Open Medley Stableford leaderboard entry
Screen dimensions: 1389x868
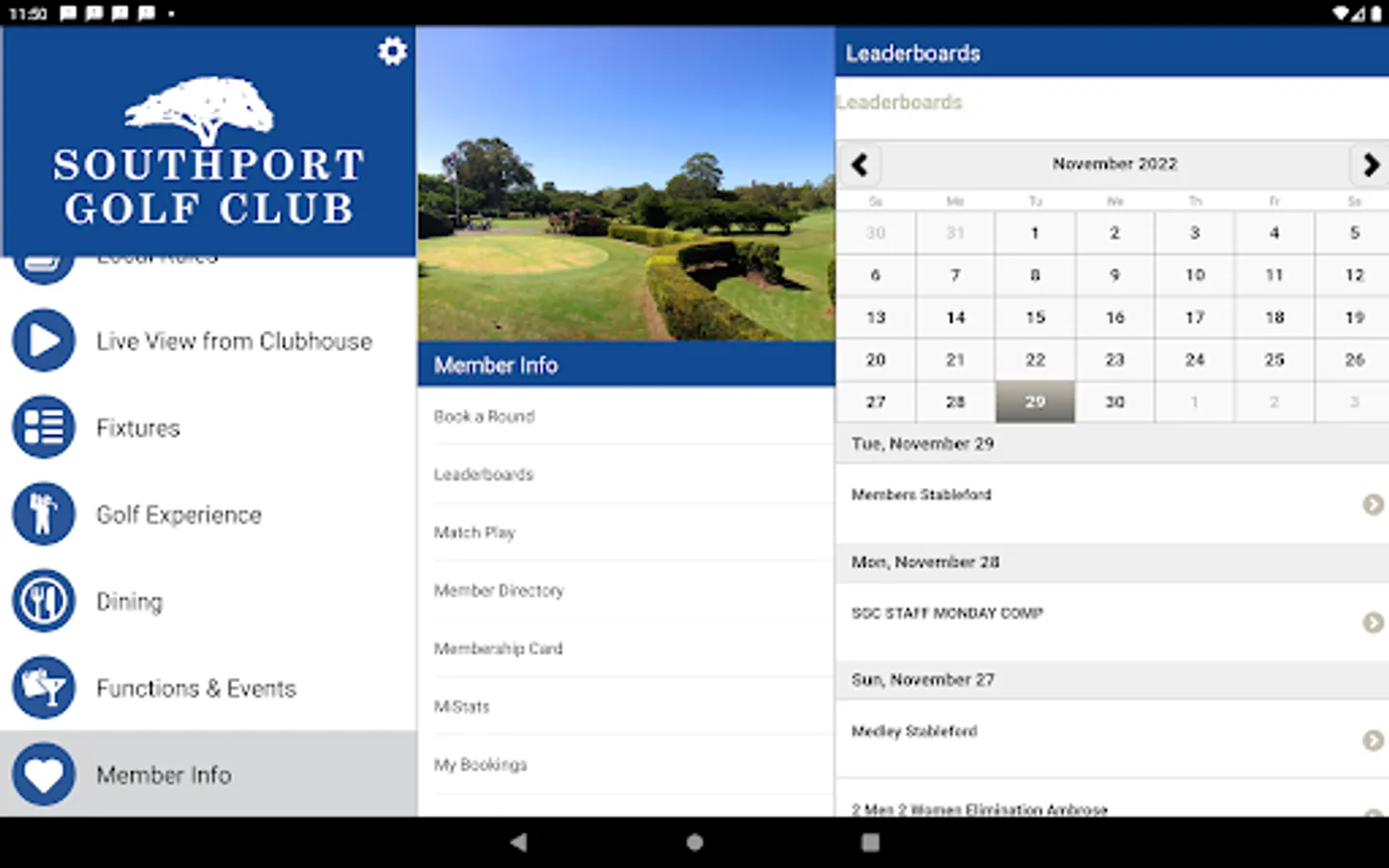pos(1112,740)
